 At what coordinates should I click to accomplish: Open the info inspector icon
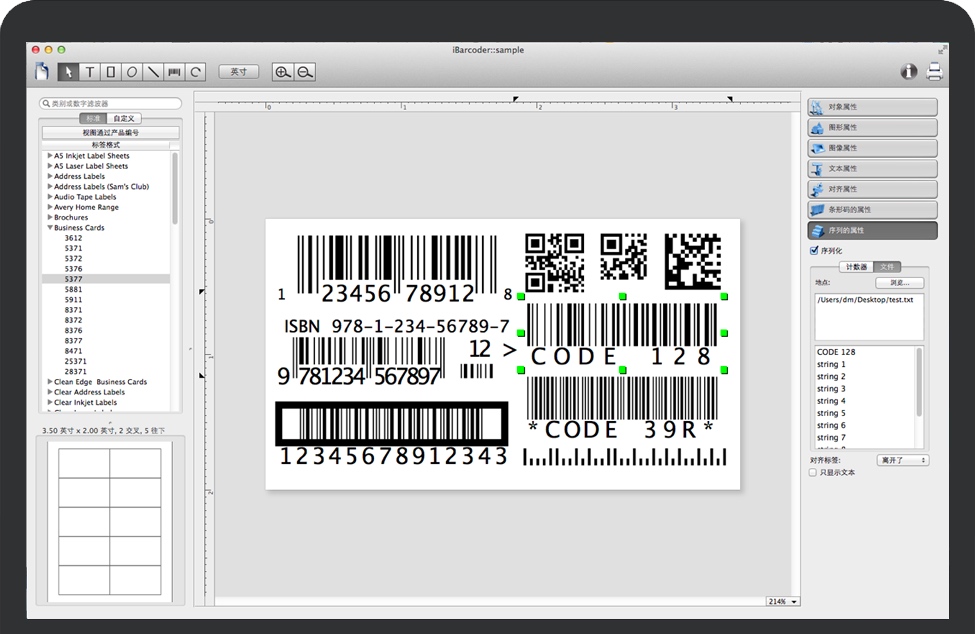click(909, 71)
